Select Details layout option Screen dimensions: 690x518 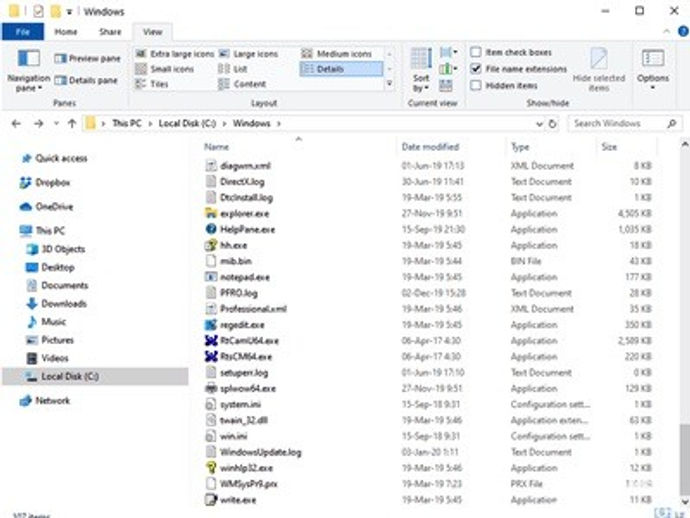pyautogui.click(x=341, y=69)
